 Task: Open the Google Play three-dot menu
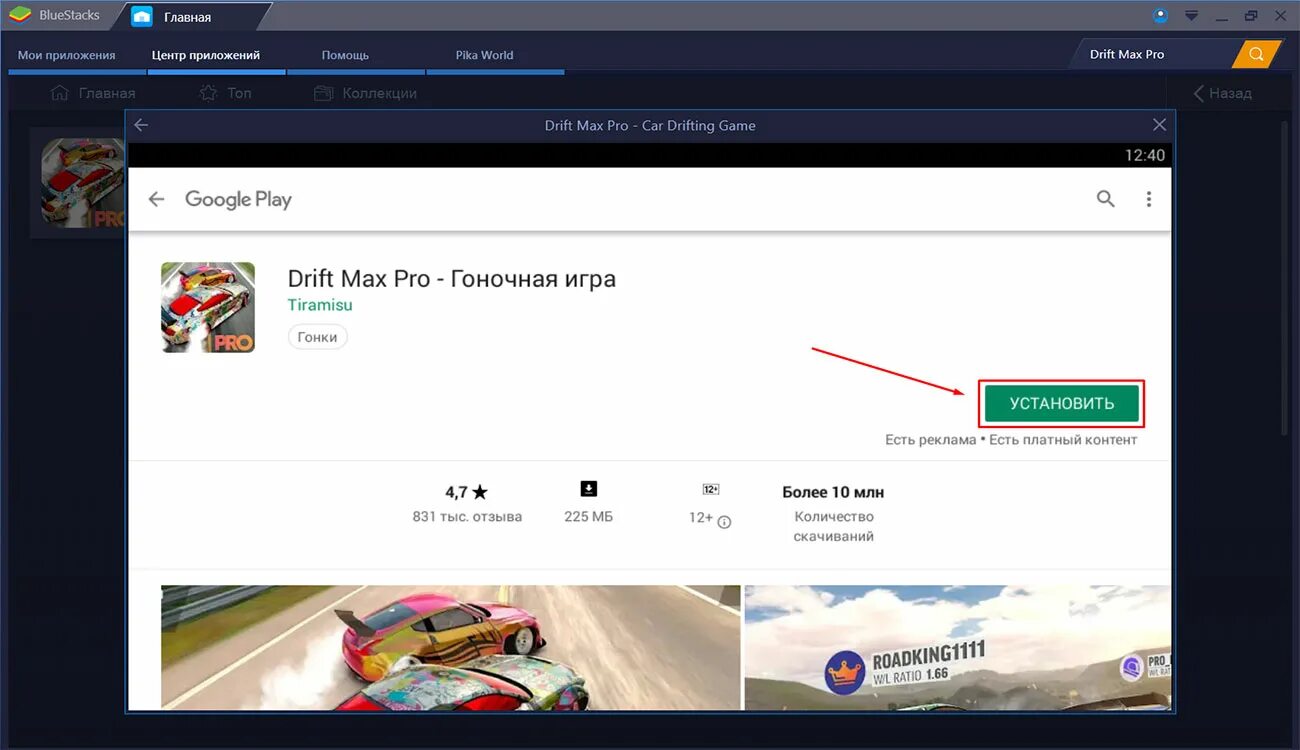point(1148,199)
